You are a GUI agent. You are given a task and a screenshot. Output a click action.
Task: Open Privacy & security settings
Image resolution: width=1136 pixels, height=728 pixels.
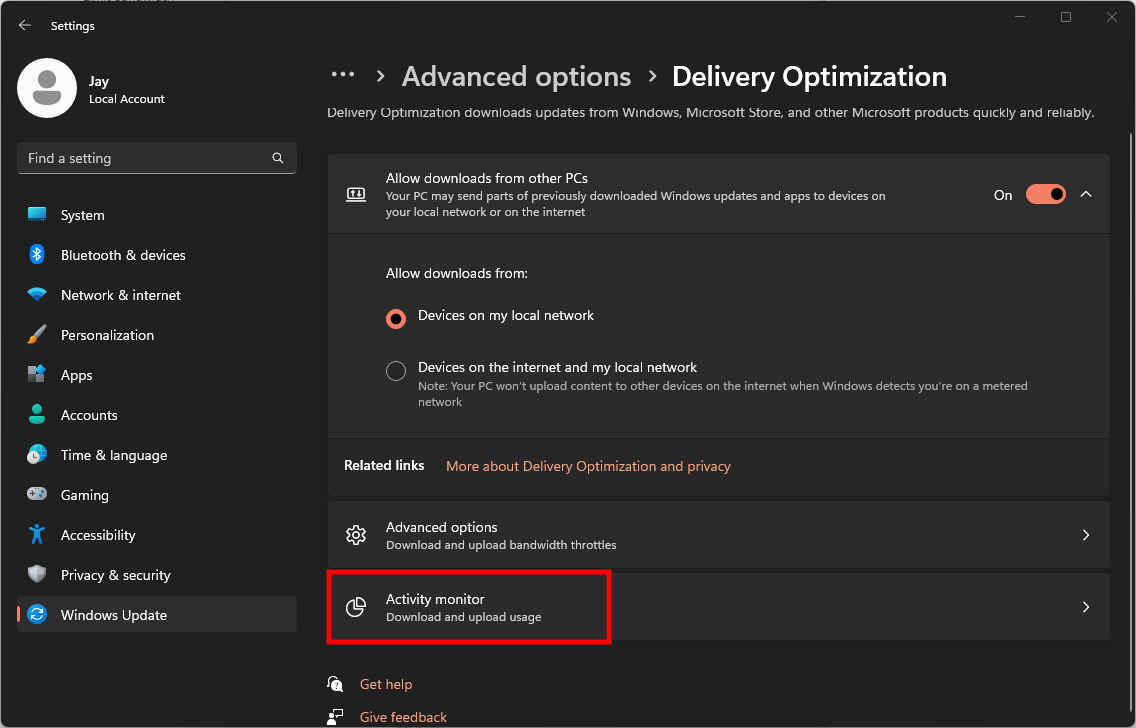[157, 575]
